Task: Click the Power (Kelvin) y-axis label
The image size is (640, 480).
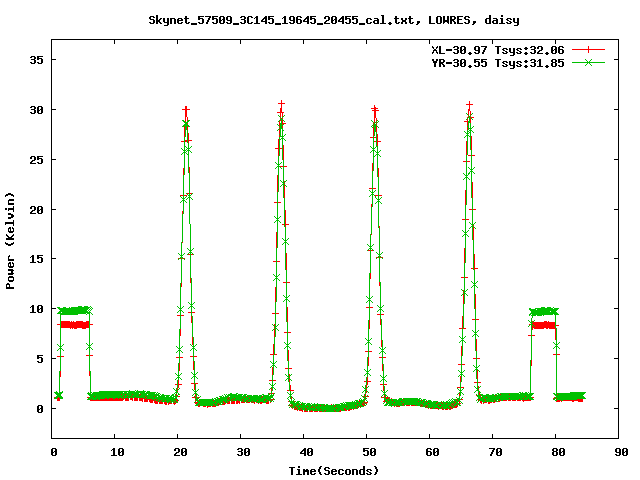Action: (10, 241)
